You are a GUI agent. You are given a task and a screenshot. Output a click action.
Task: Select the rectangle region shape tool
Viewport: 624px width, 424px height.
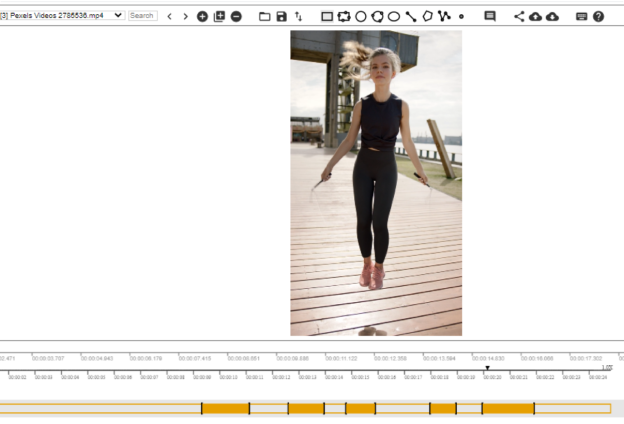tap(327, 16)
